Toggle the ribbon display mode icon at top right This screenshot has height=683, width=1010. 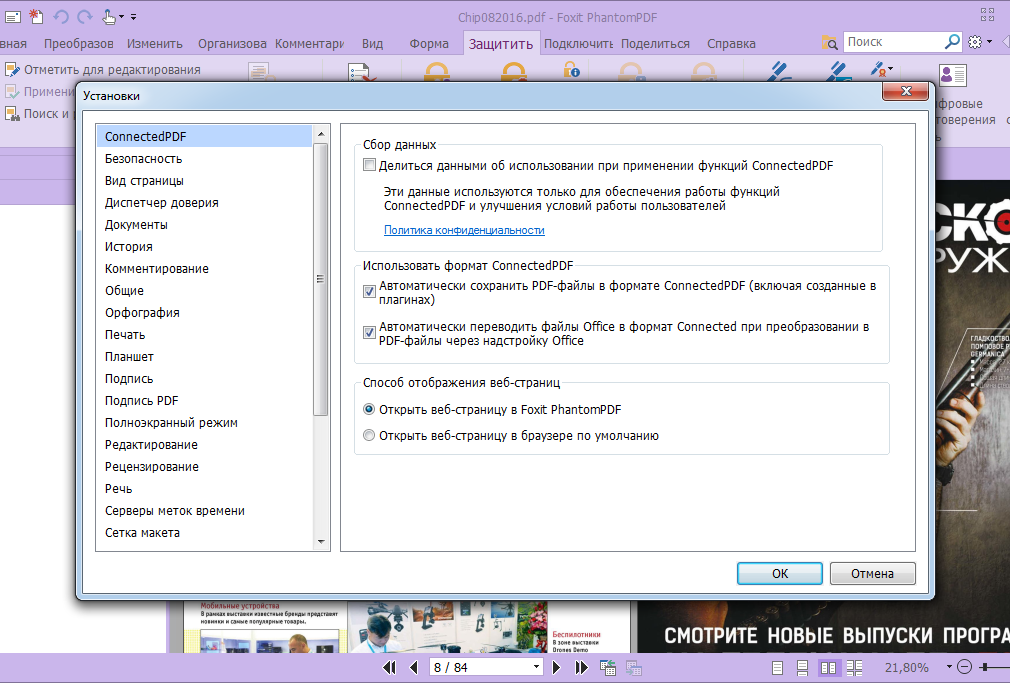click(x=987, y=14)
